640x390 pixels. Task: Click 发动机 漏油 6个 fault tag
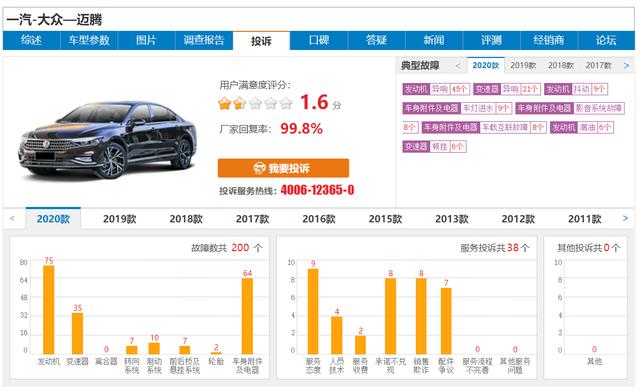tap(582, 127)
